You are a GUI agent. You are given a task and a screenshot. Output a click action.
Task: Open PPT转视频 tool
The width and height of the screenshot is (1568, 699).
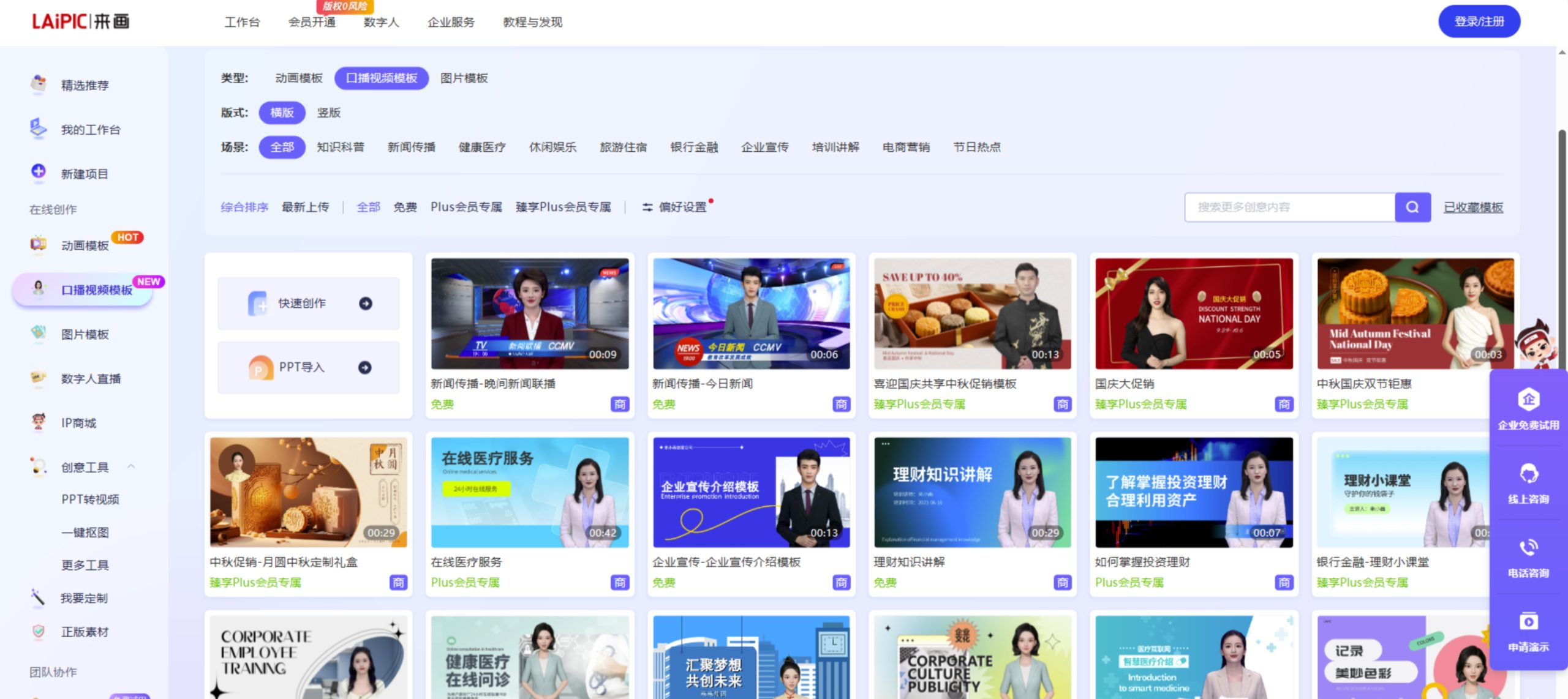pyautogui.click(x=91, y=499)
